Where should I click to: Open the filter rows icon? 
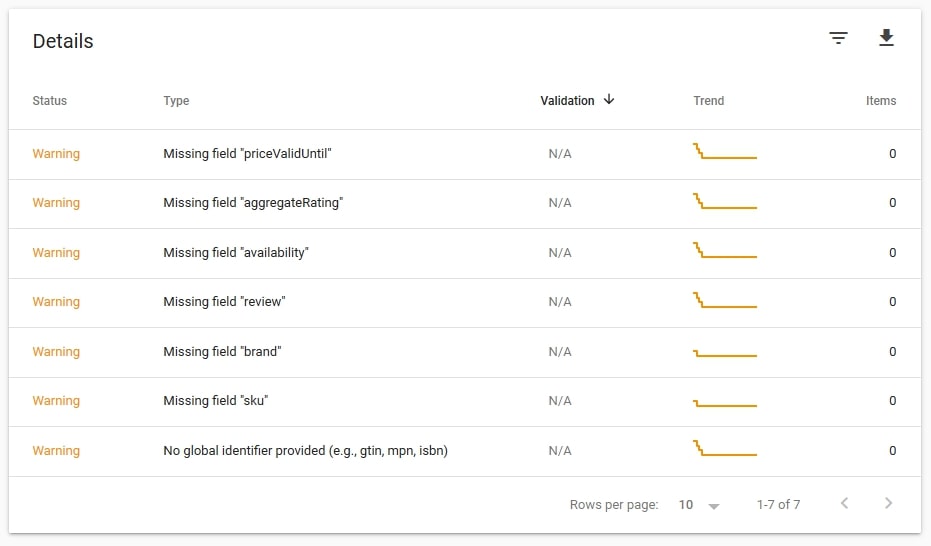click(x=838, y=39)
